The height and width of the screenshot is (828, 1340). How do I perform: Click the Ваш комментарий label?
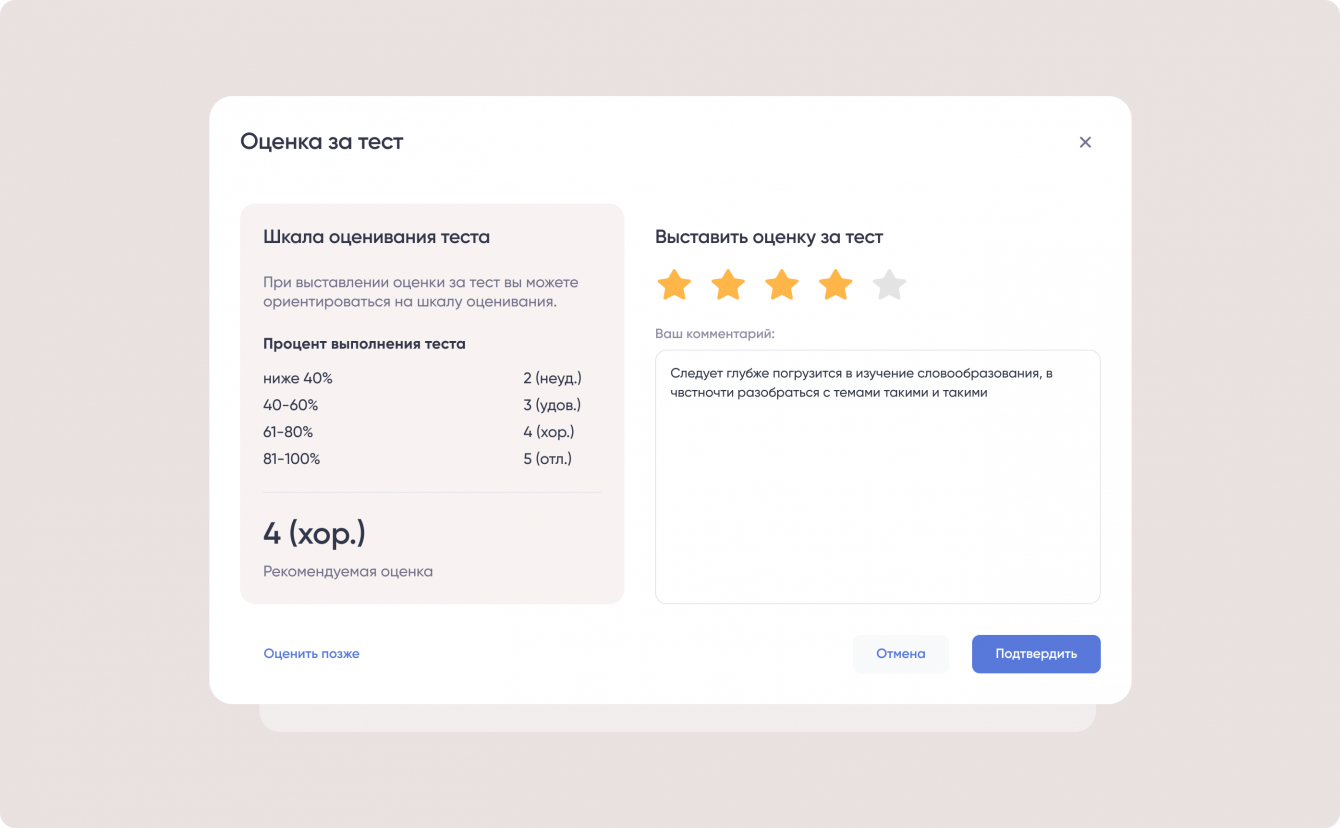(715, 333)
